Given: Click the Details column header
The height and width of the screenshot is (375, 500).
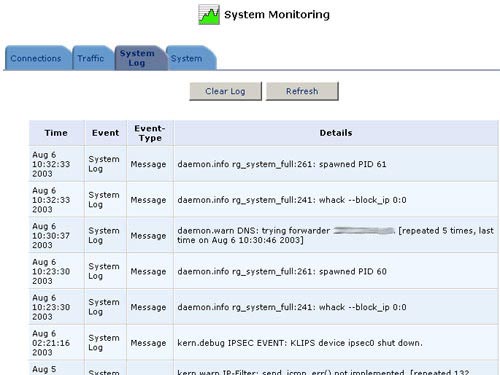Looking at the screenshot, I should [336, 133].
